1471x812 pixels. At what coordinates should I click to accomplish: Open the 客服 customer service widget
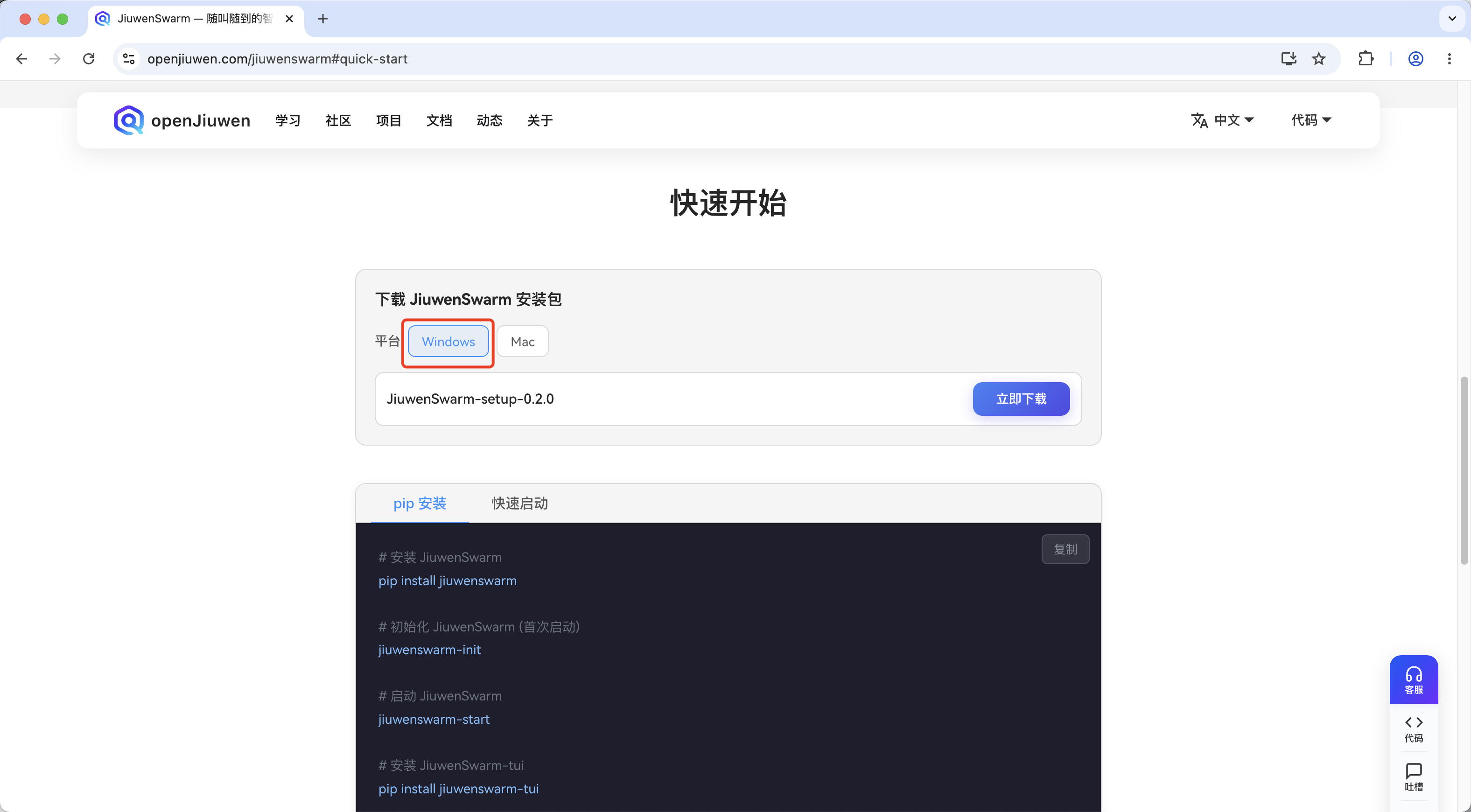(x=1414, y=679)
